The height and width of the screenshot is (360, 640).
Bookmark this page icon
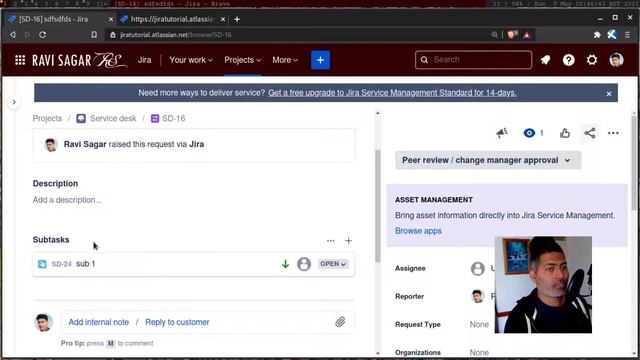[94, 35]
